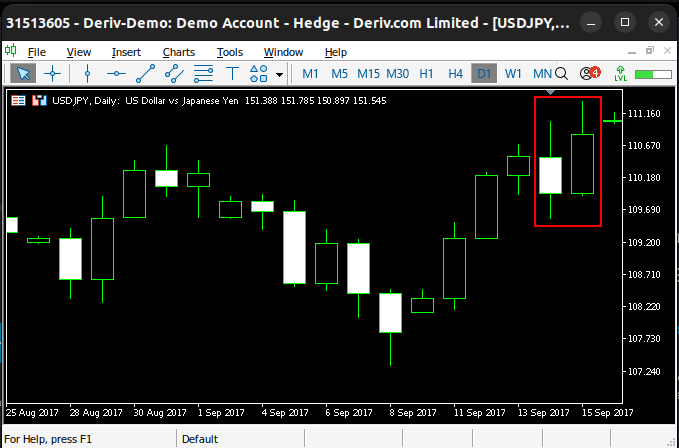Switch chart to W1 timeframe

(513, 74)
